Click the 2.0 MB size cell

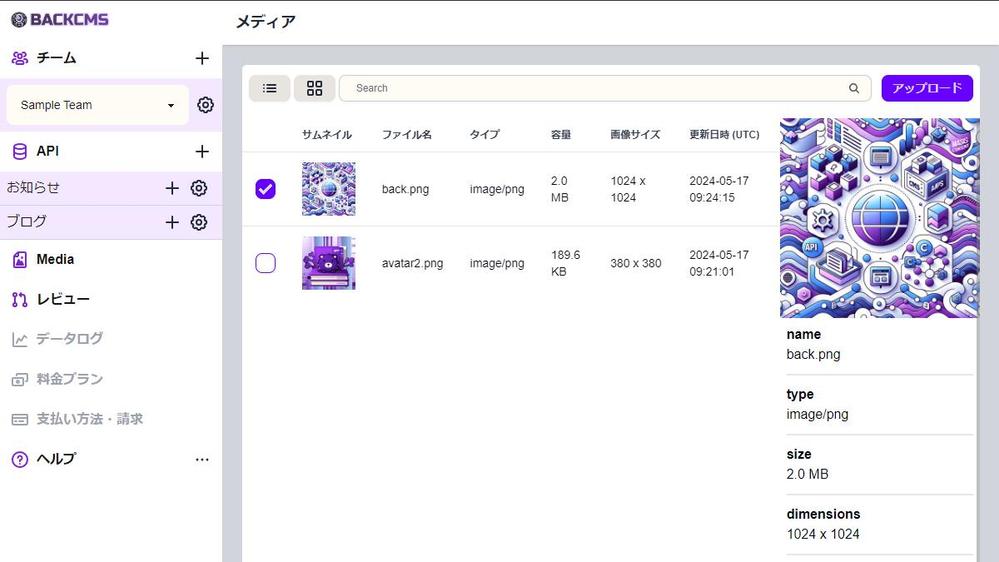560,189
